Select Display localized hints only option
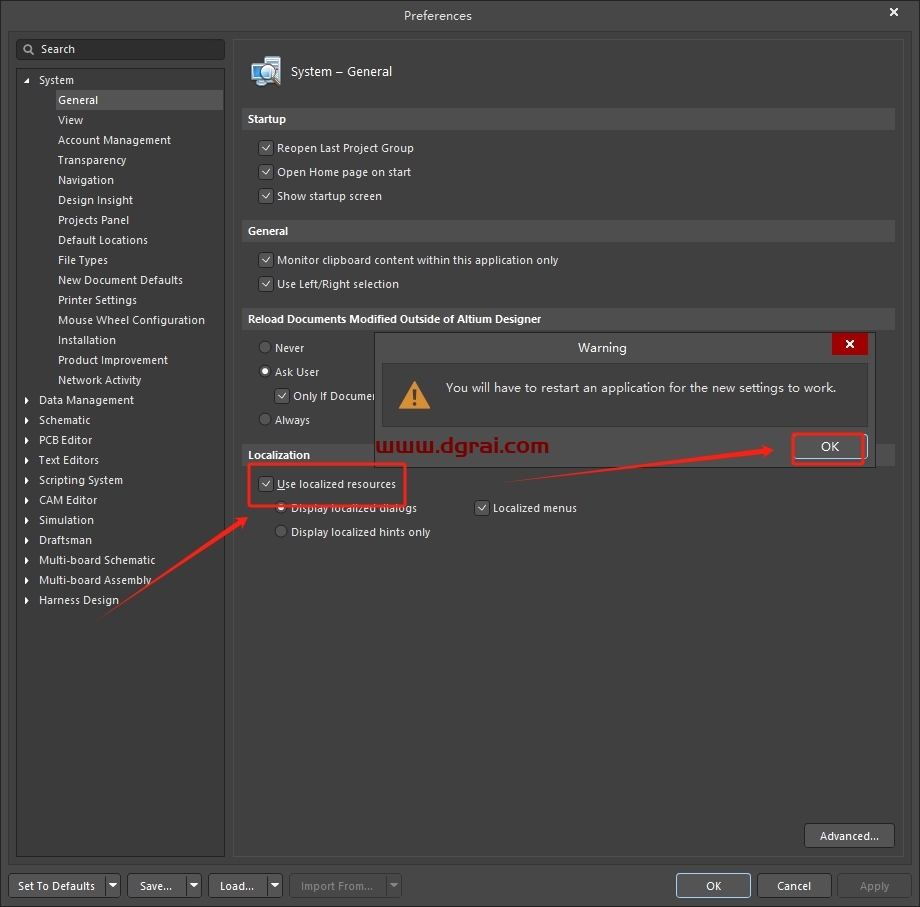Image resolution: width=920 pixels, height=907 pixels. pyautogui.click(x=281, y=532)
